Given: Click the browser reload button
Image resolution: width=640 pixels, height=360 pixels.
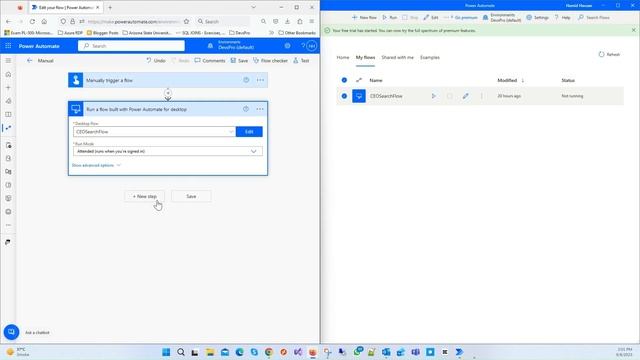Looking at the screenshot, I should pos(32,21).
